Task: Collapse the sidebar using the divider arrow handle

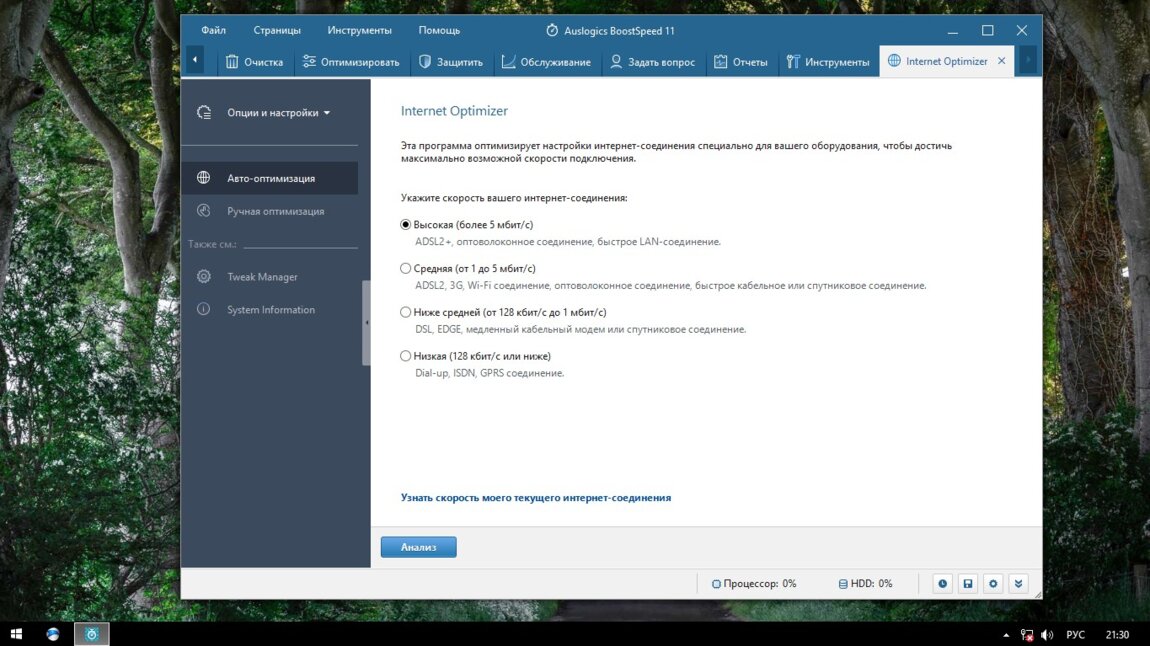Action: [366, 323]
